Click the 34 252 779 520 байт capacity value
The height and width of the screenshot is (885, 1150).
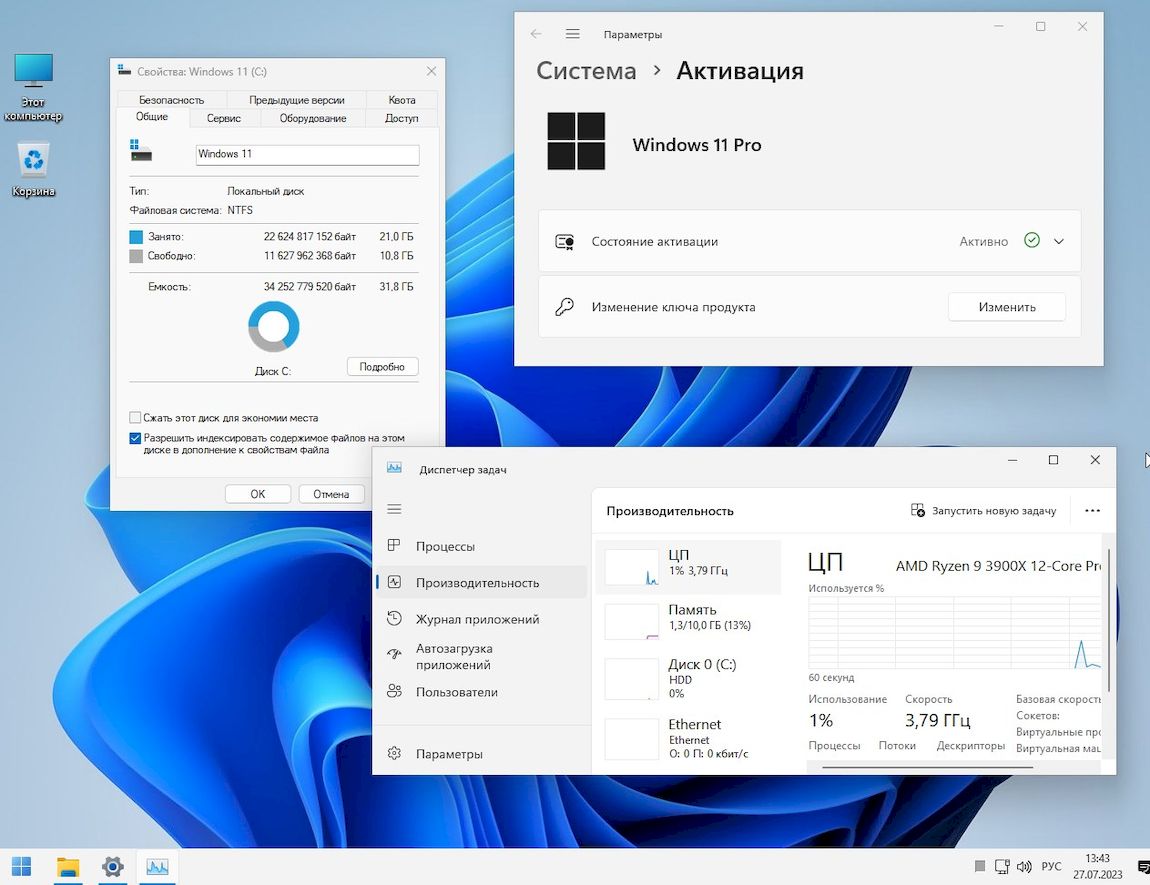[x=310, y=287]
